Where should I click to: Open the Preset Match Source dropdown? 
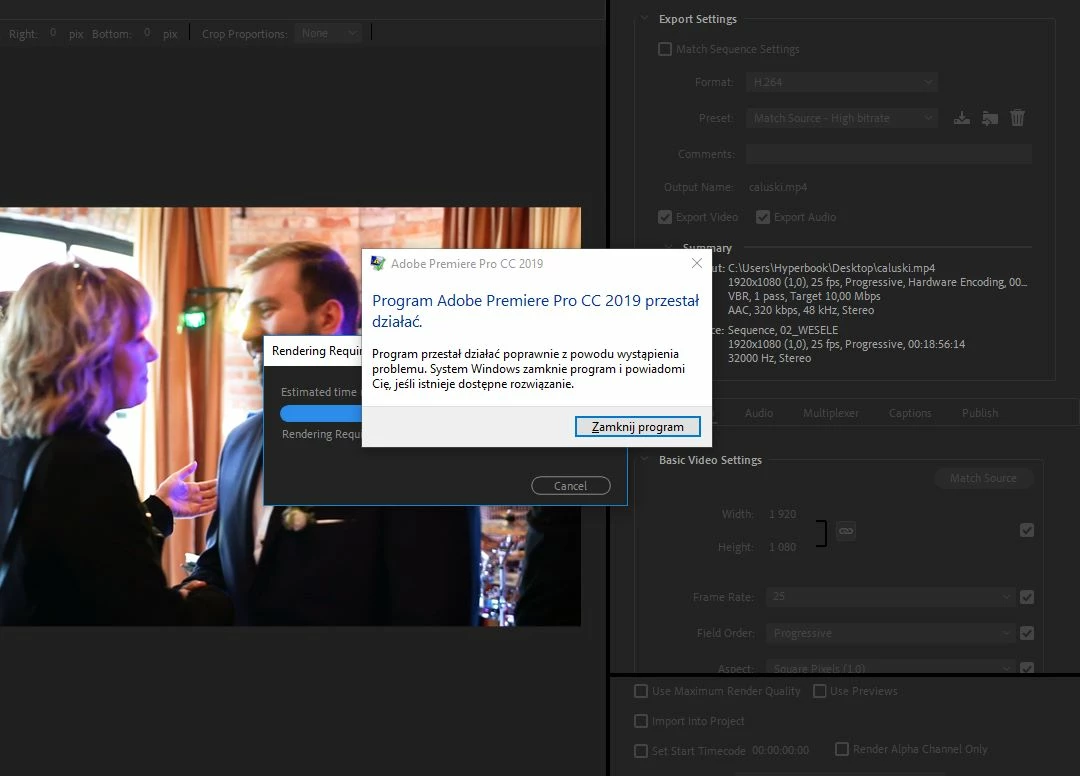tap(842, 118)
